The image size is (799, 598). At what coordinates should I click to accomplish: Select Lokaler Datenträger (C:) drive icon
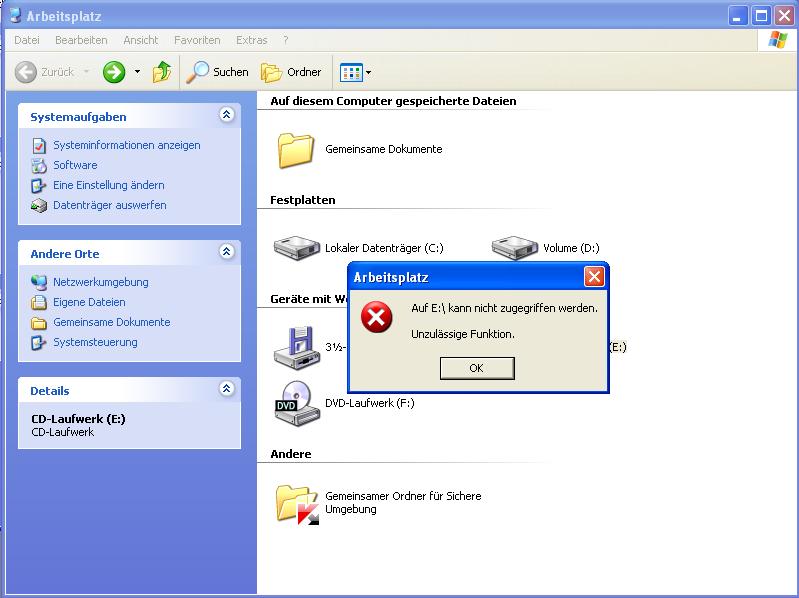click(297, 248)
